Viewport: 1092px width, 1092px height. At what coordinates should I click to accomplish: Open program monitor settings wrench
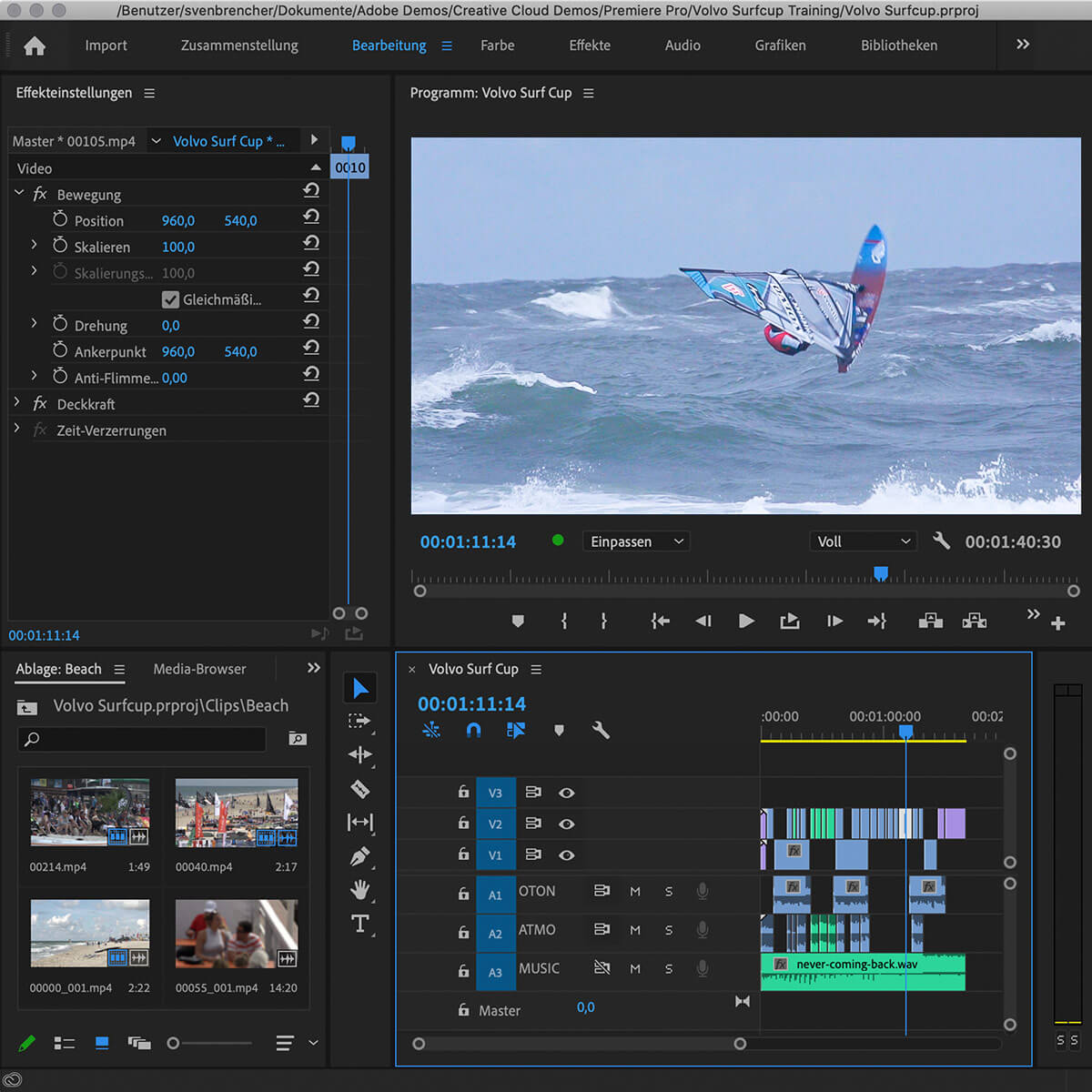point(942,541)
